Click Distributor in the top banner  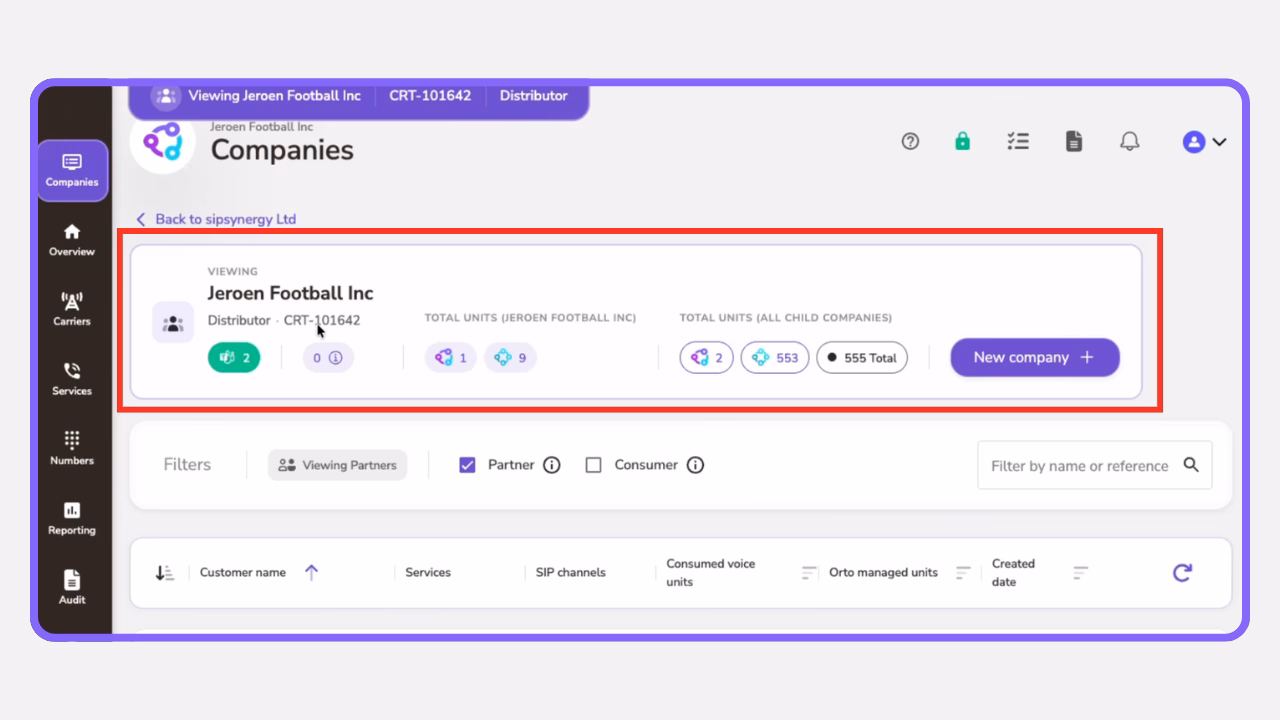(x=533, y=96)
